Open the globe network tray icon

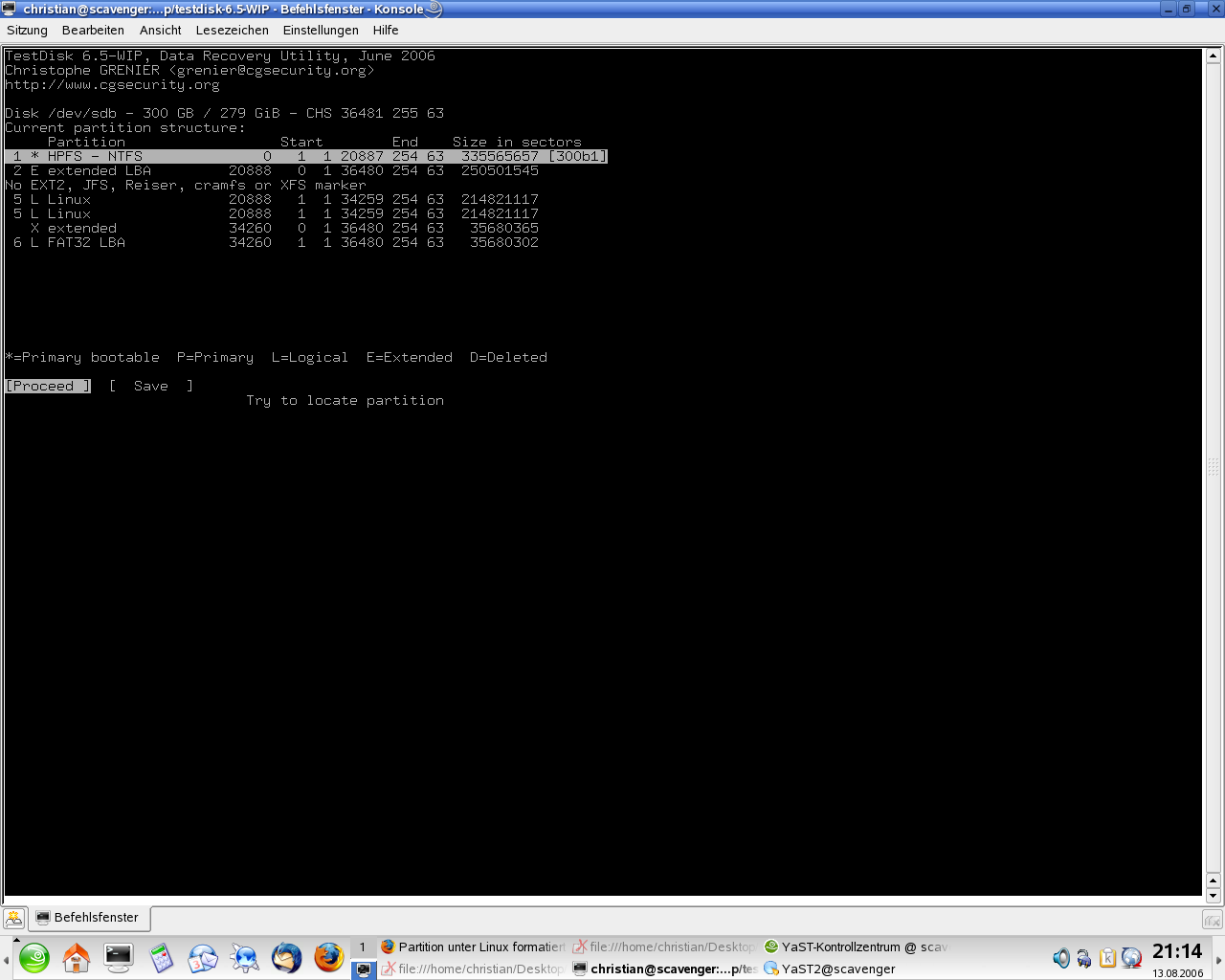coord(1131,958)
